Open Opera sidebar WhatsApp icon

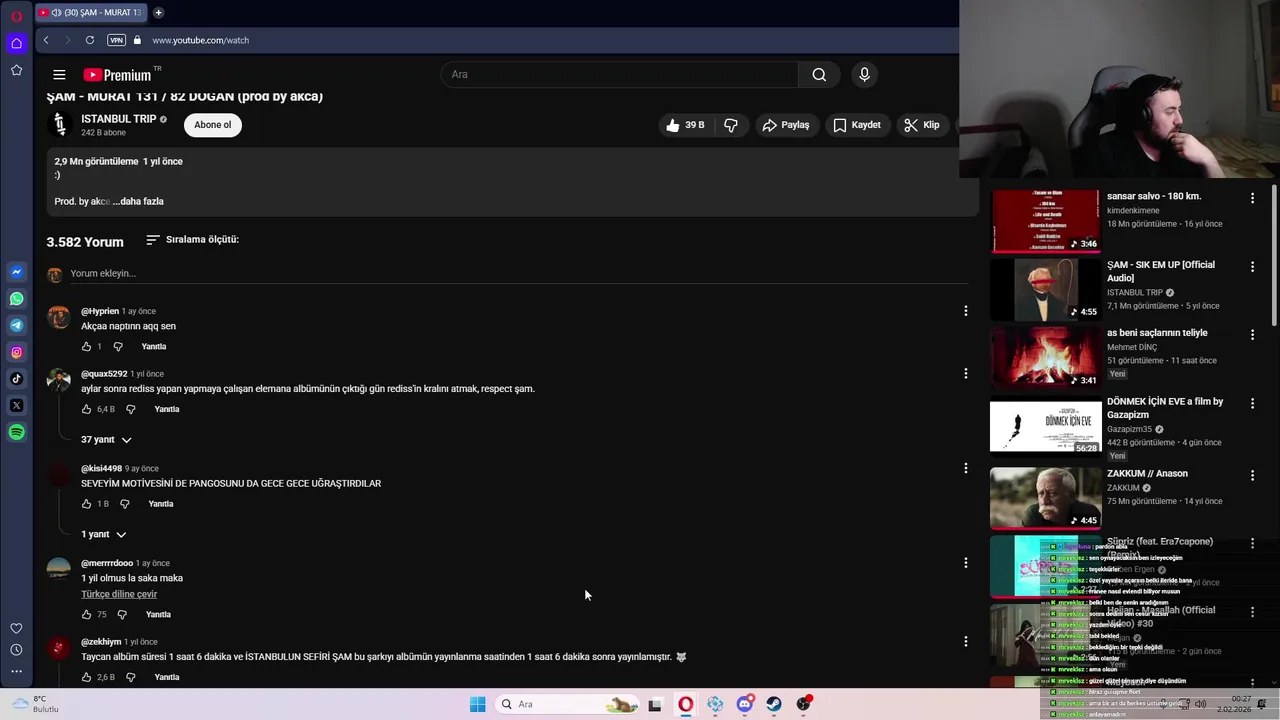tap(16, 299)
